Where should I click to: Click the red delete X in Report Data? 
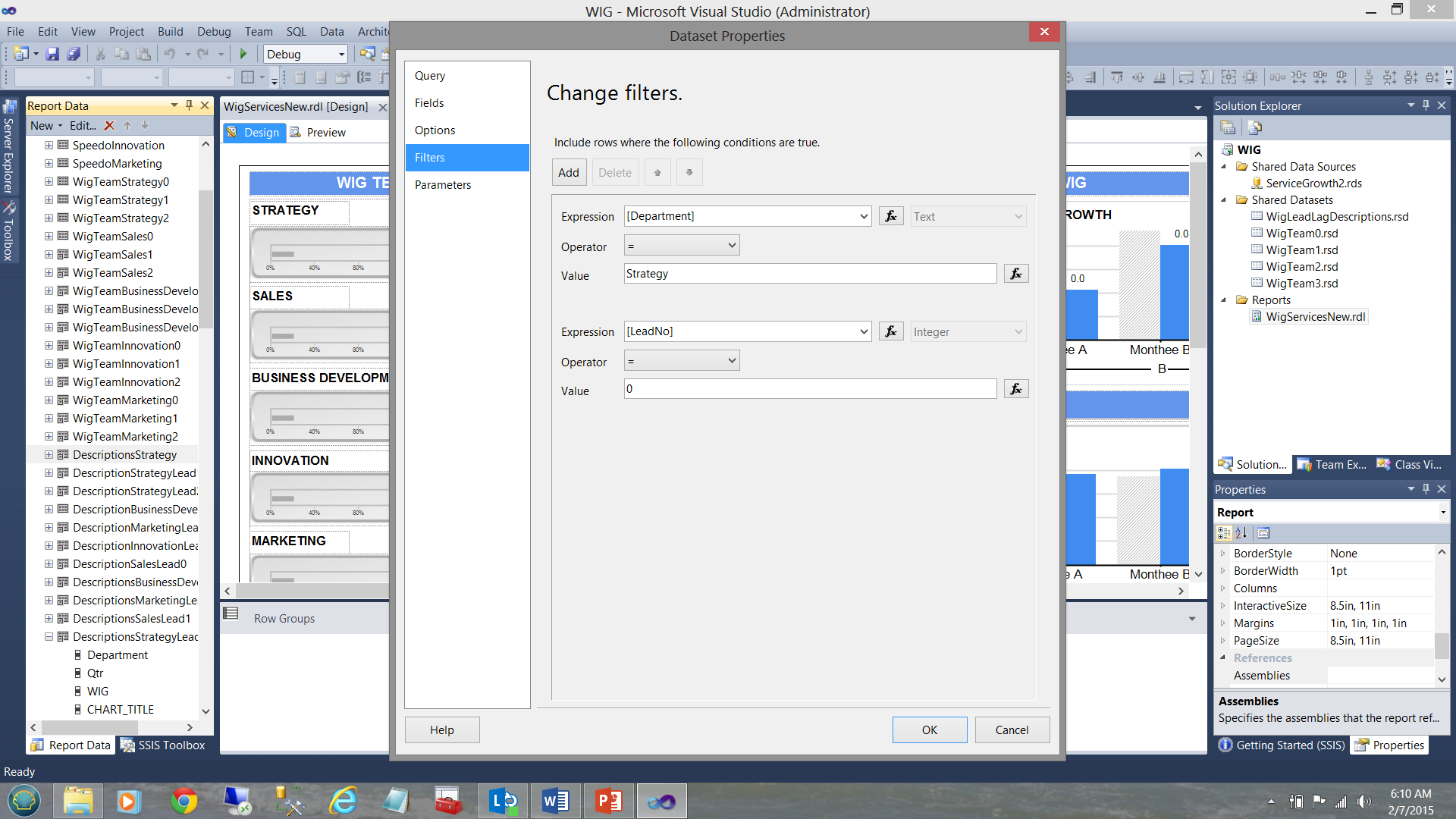tap(109, 126)
